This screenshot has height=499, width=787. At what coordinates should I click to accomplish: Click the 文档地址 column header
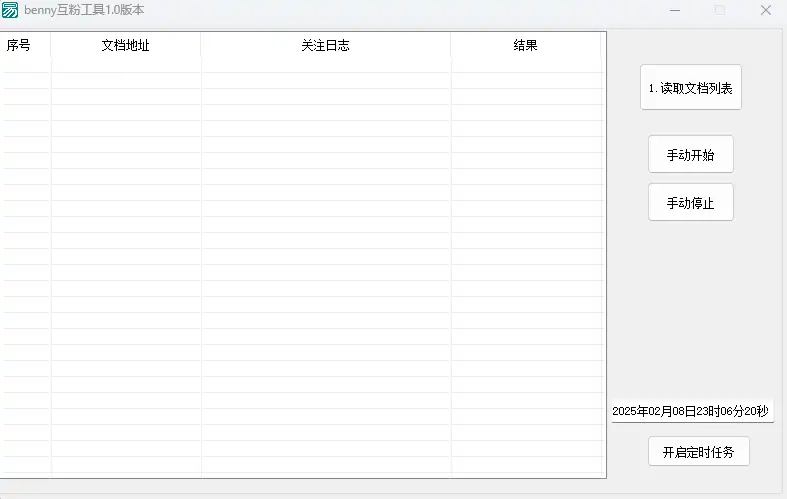click(125, 45)
